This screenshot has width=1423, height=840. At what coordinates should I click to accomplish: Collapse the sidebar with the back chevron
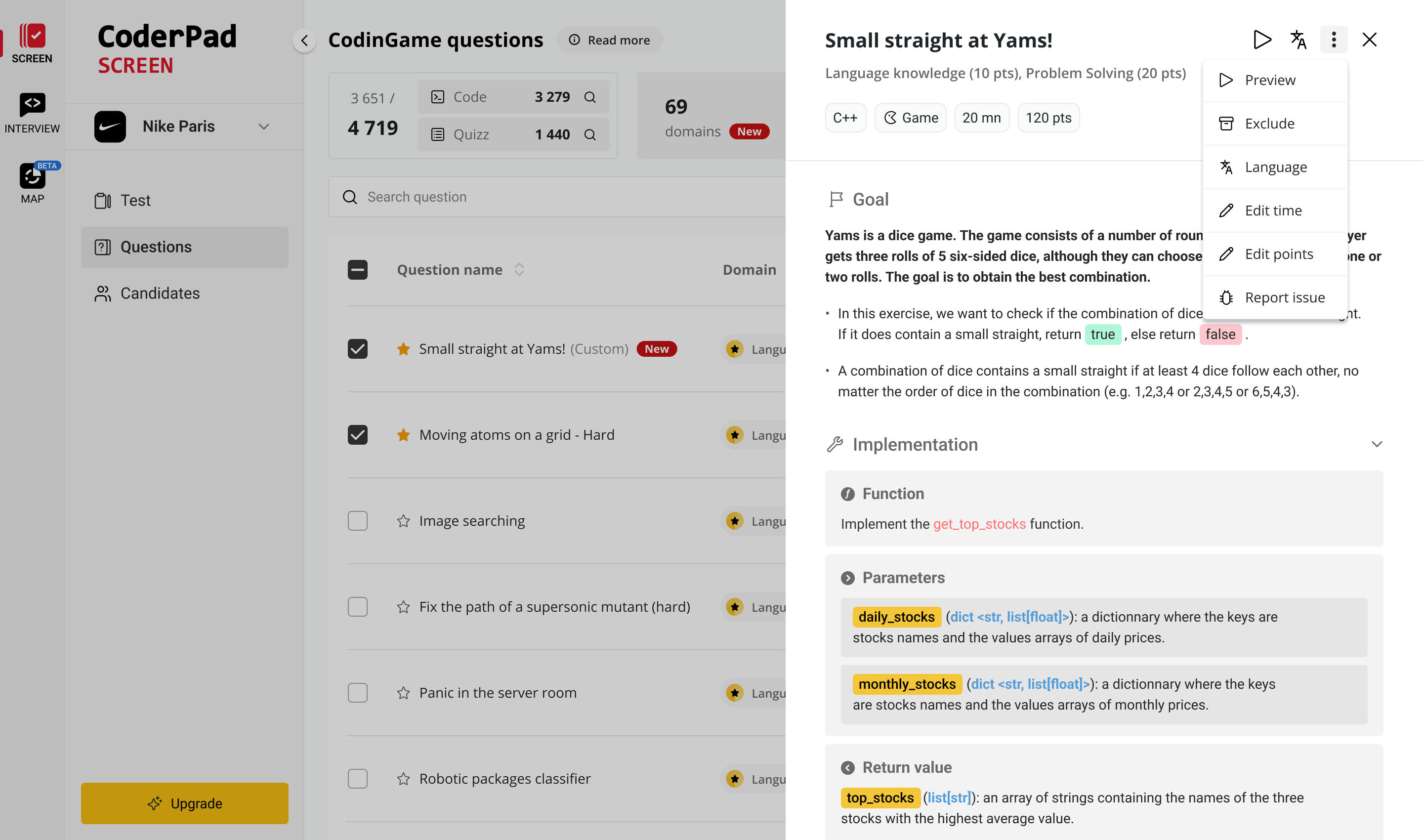(304, 40)
